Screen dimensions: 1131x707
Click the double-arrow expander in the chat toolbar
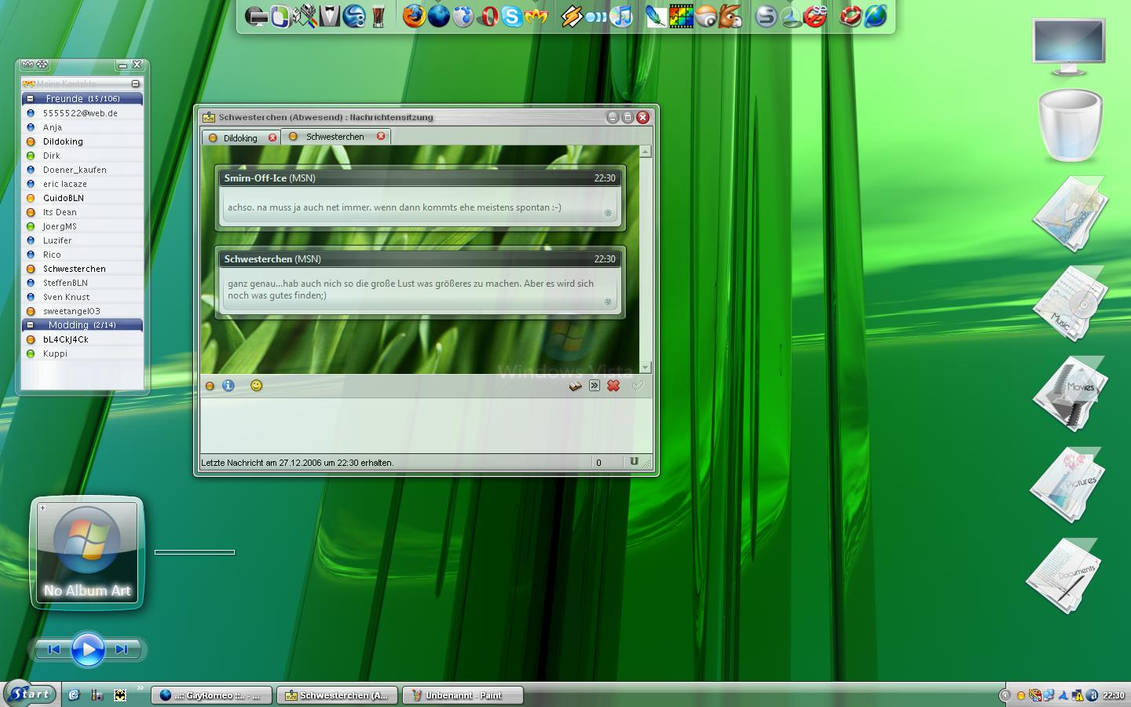pos(593,385)
